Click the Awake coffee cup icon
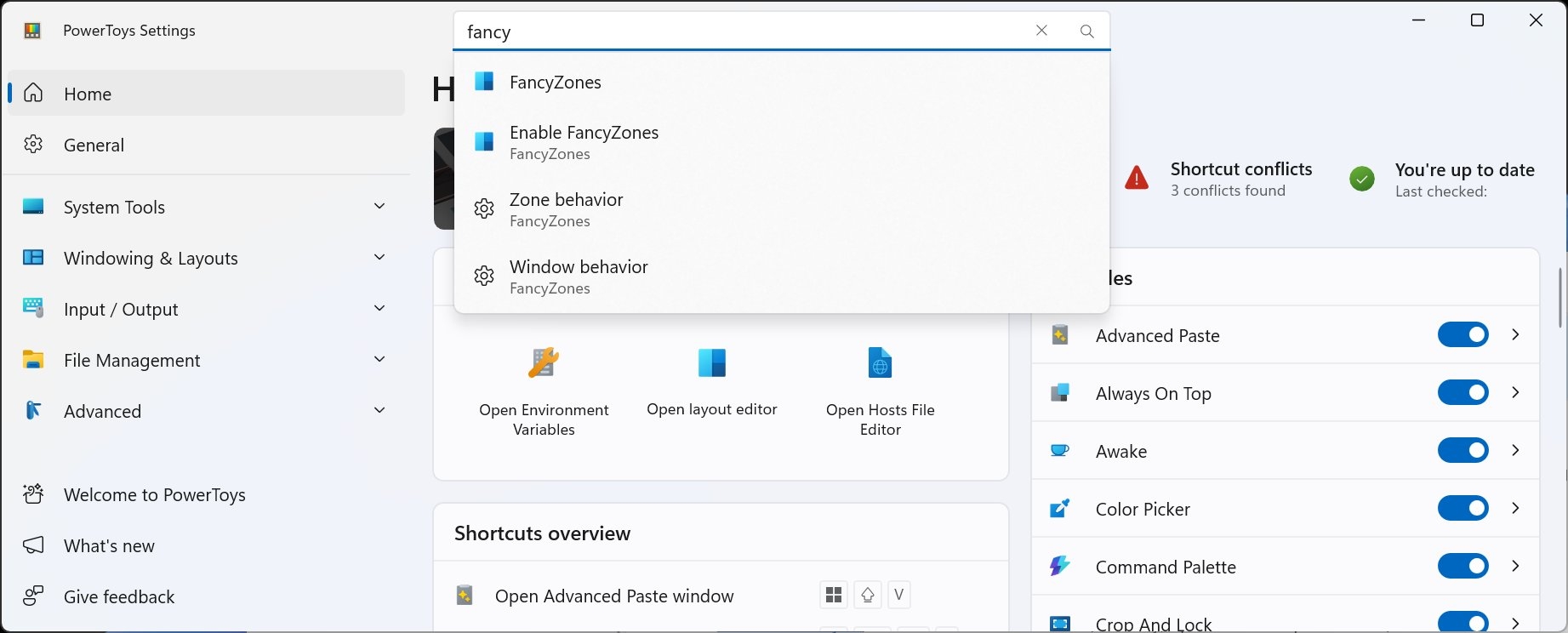1568x633 pixels. tap(1060, 451)
